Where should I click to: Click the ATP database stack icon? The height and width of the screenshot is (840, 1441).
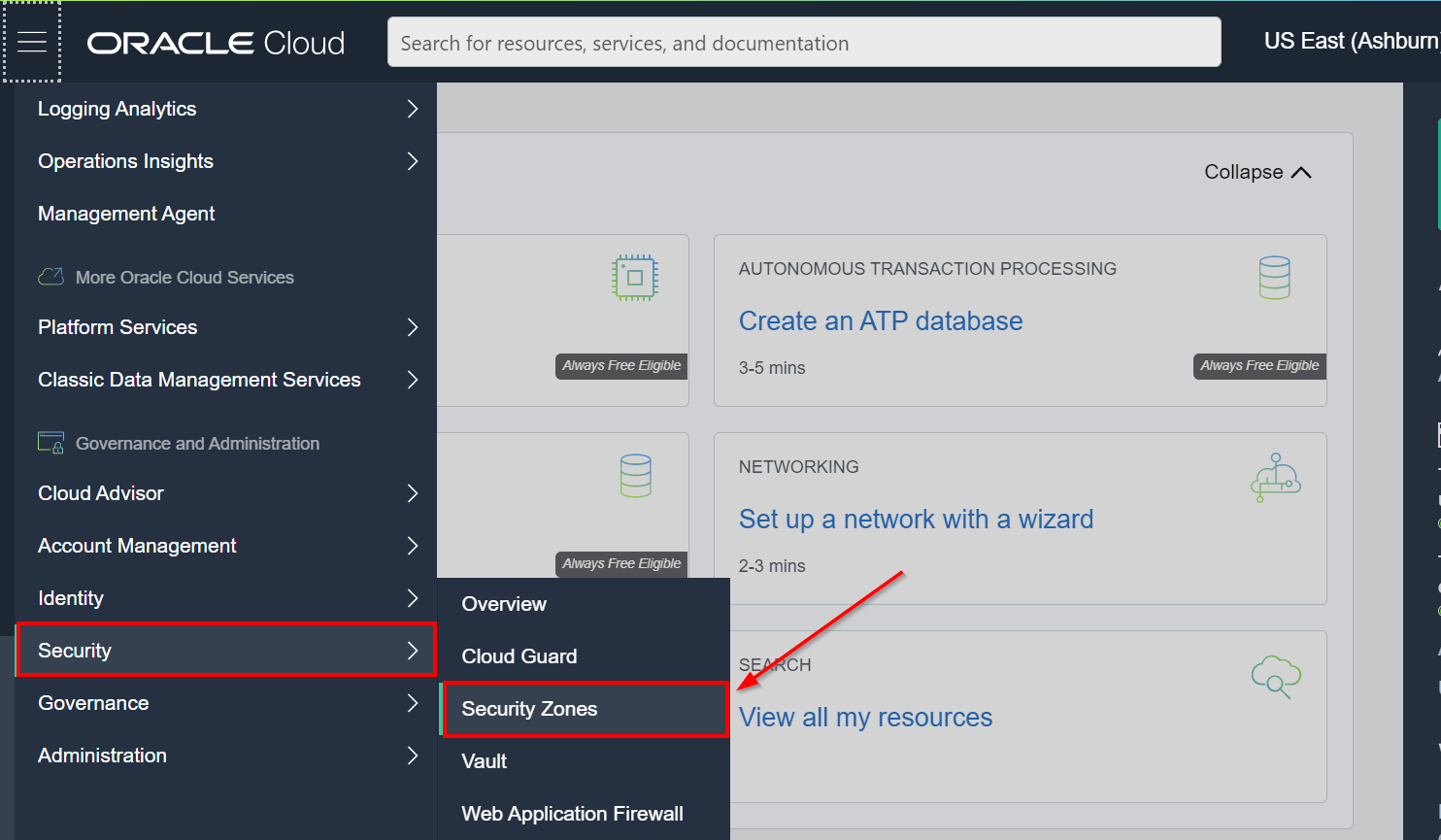(1274, 278)
